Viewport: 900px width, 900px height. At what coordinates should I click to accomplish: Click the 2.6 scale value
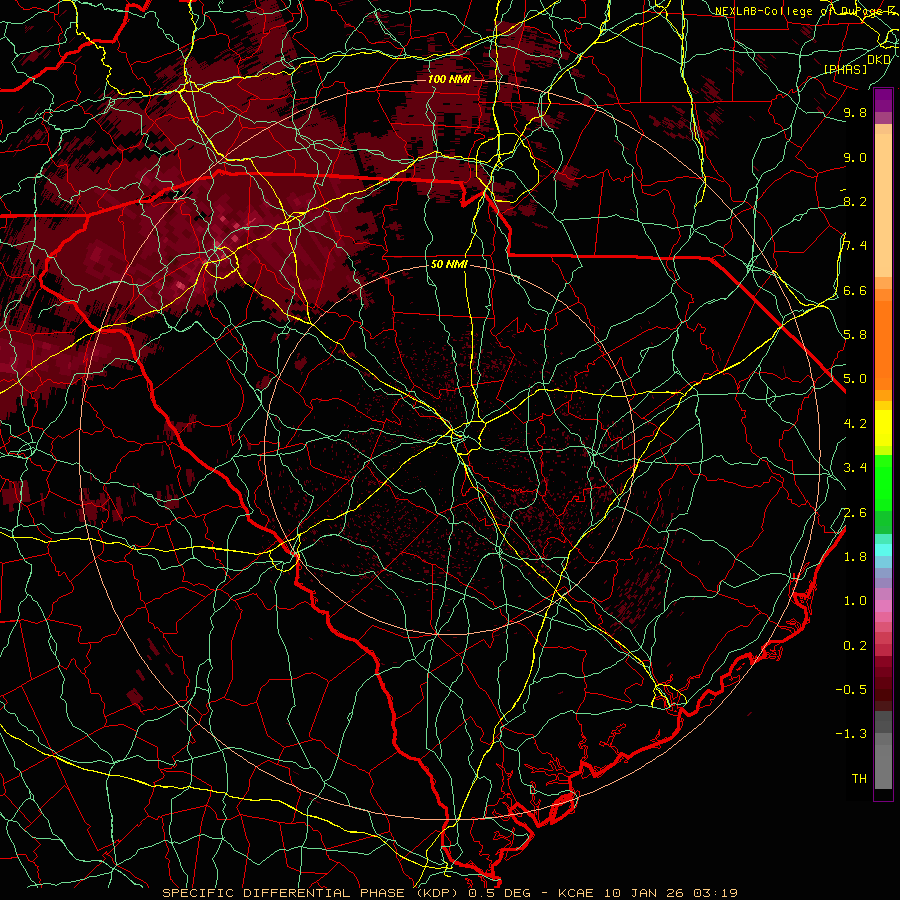click(x=855, y=513)
